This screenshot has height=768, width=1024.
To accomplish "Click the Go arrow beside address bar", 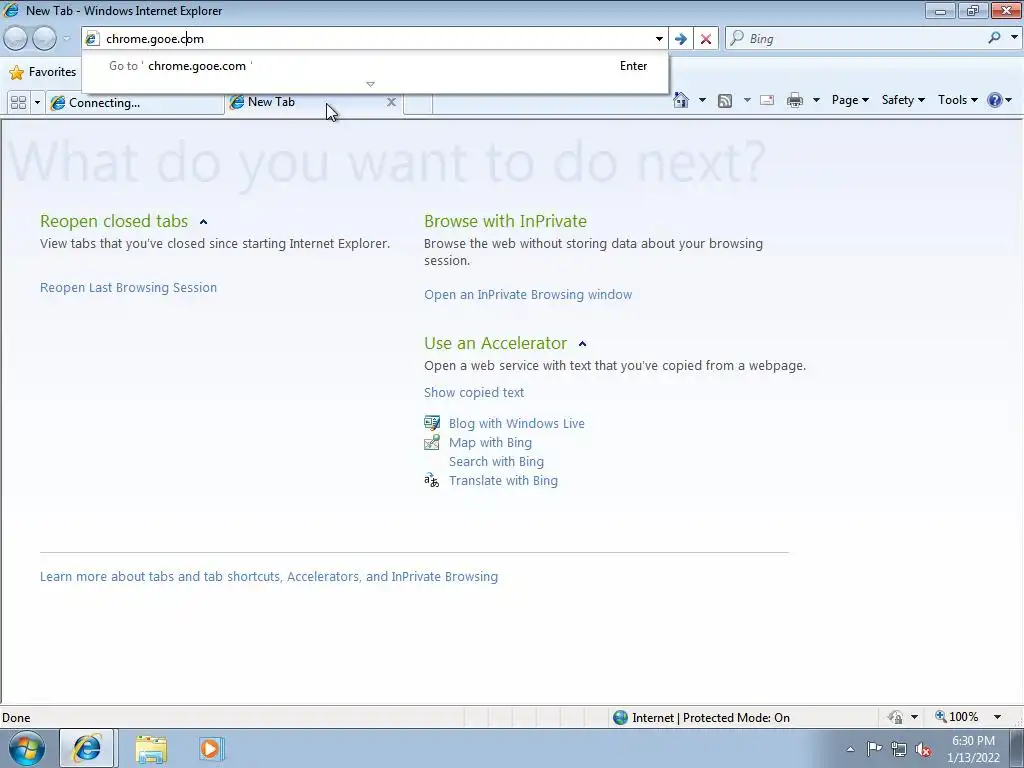I will tap(680, 39).
